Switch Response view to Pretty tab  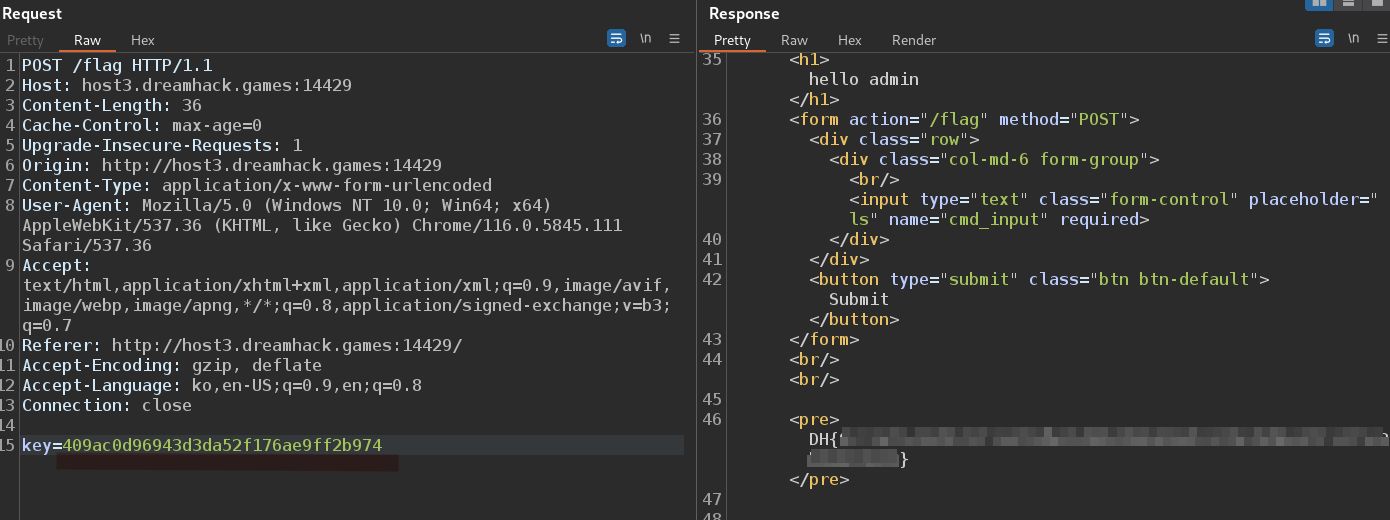(x=732, y=40)
